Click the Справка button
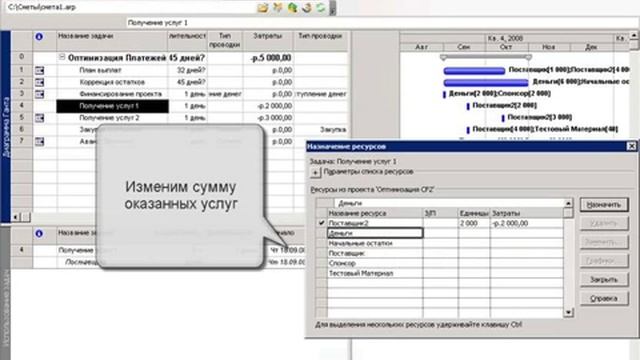The image size is (640, 360). [604, 298]
